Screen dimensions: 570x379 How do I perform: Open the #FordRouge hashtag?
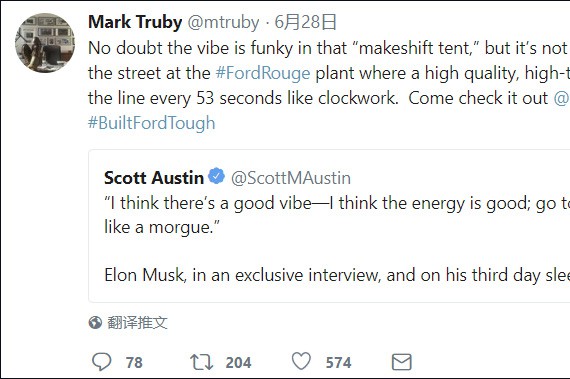click(x=262, y=73)
